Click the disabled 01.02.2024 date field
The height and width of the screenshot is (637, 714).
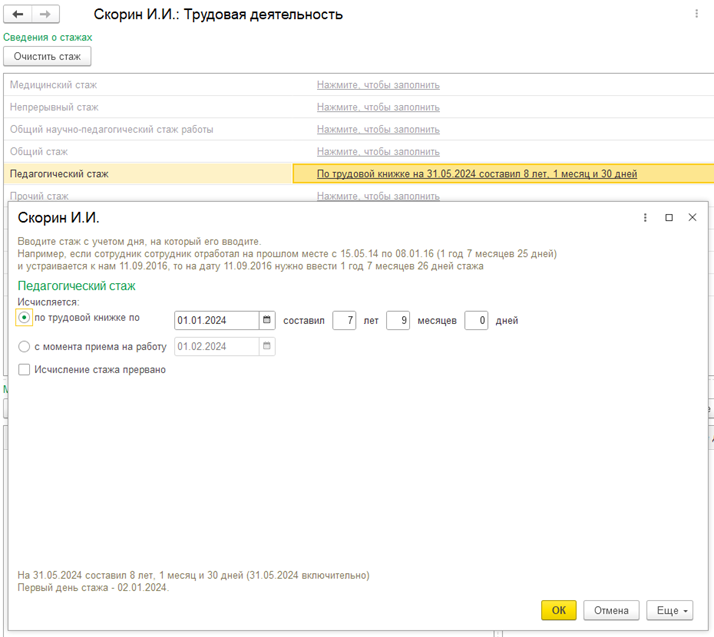click(217, 347)
